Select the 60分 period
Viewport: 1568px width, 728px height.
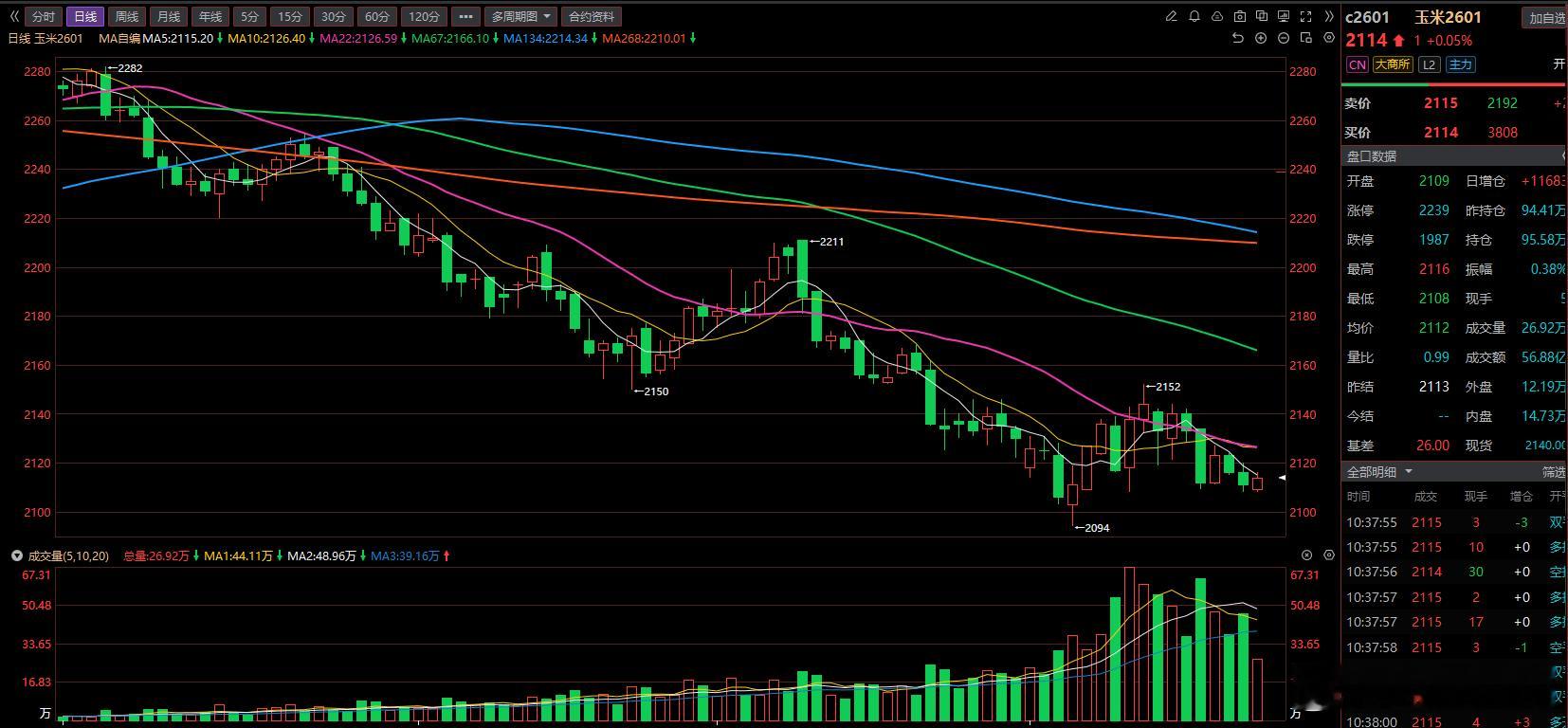tap(377, 16)
